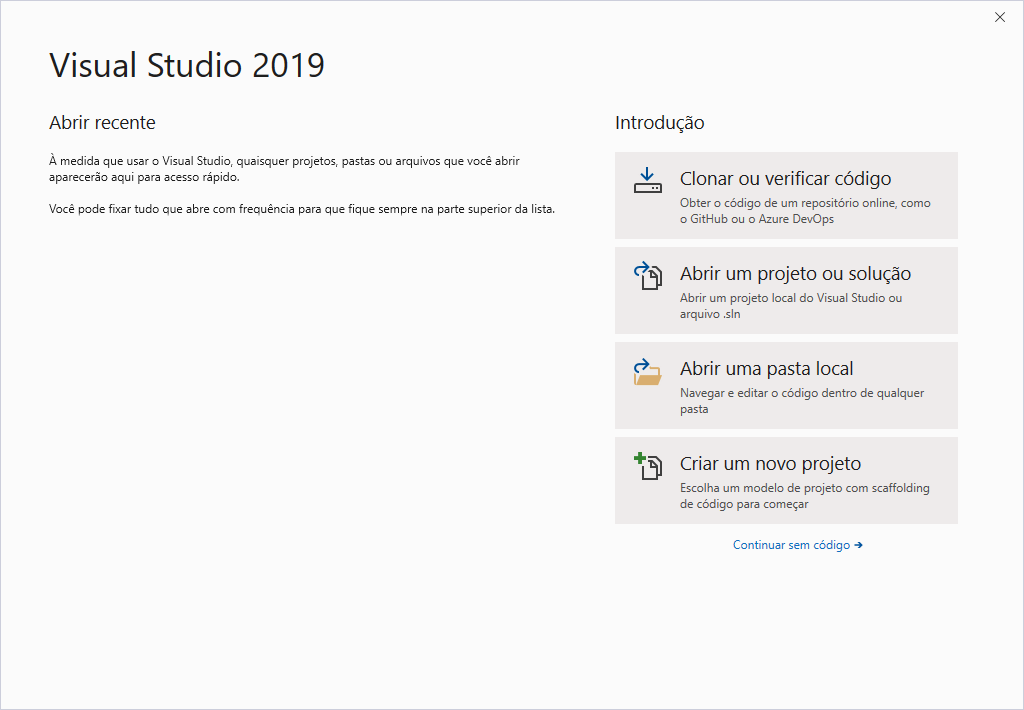Click the "Visual Studio 2019" title text
Screen dimensions: 1024x710
[187, 65]
